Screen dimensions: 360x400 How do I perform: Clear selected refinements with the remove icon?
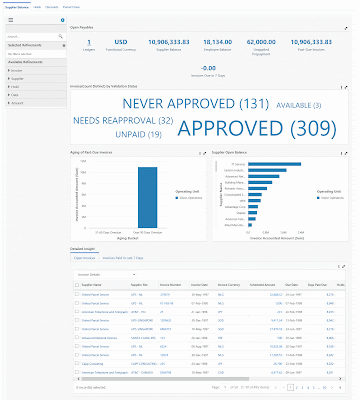pyautogui.click(x=64, y=45)
